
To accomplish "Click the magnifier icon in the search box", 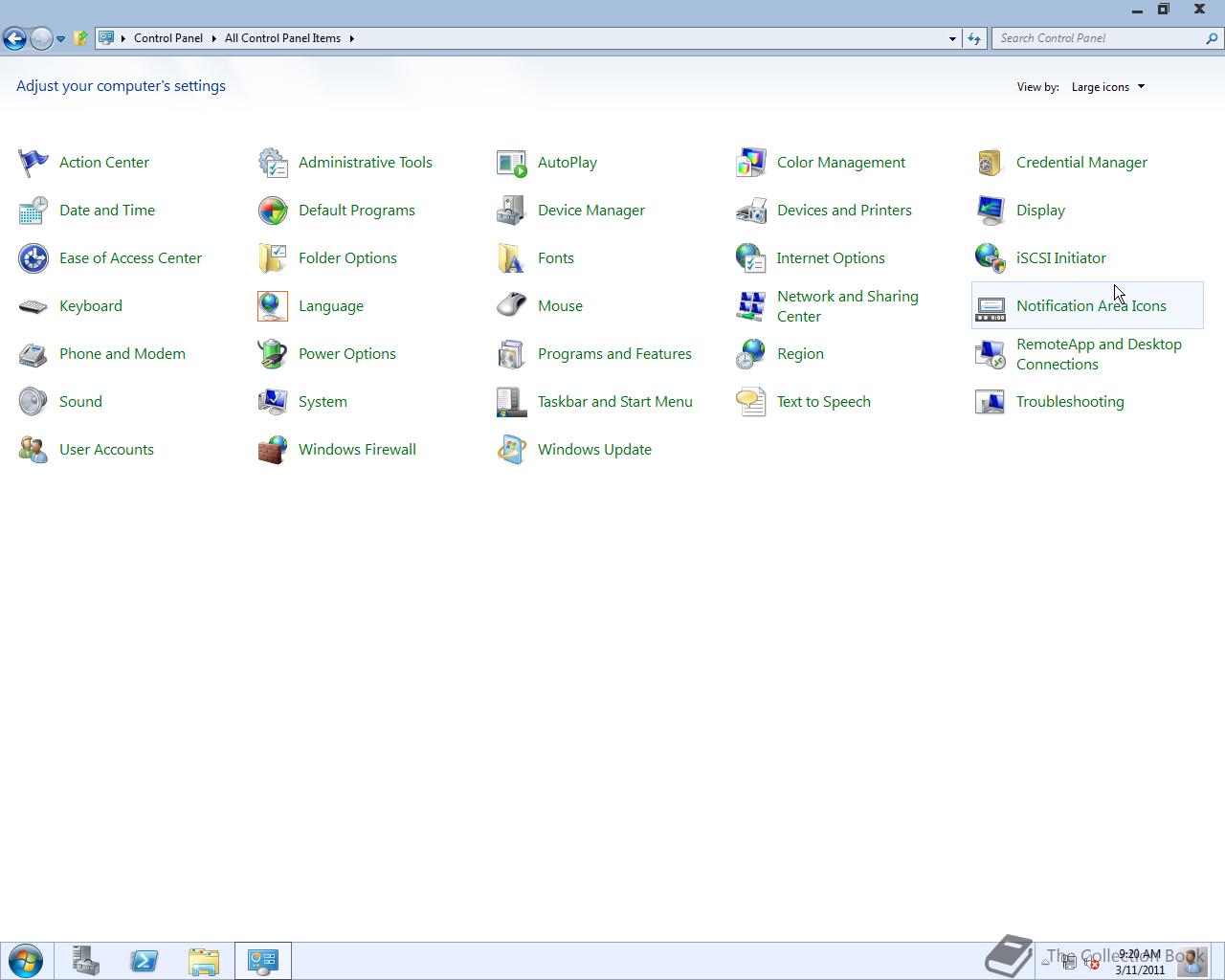I will click(1212, 38).
